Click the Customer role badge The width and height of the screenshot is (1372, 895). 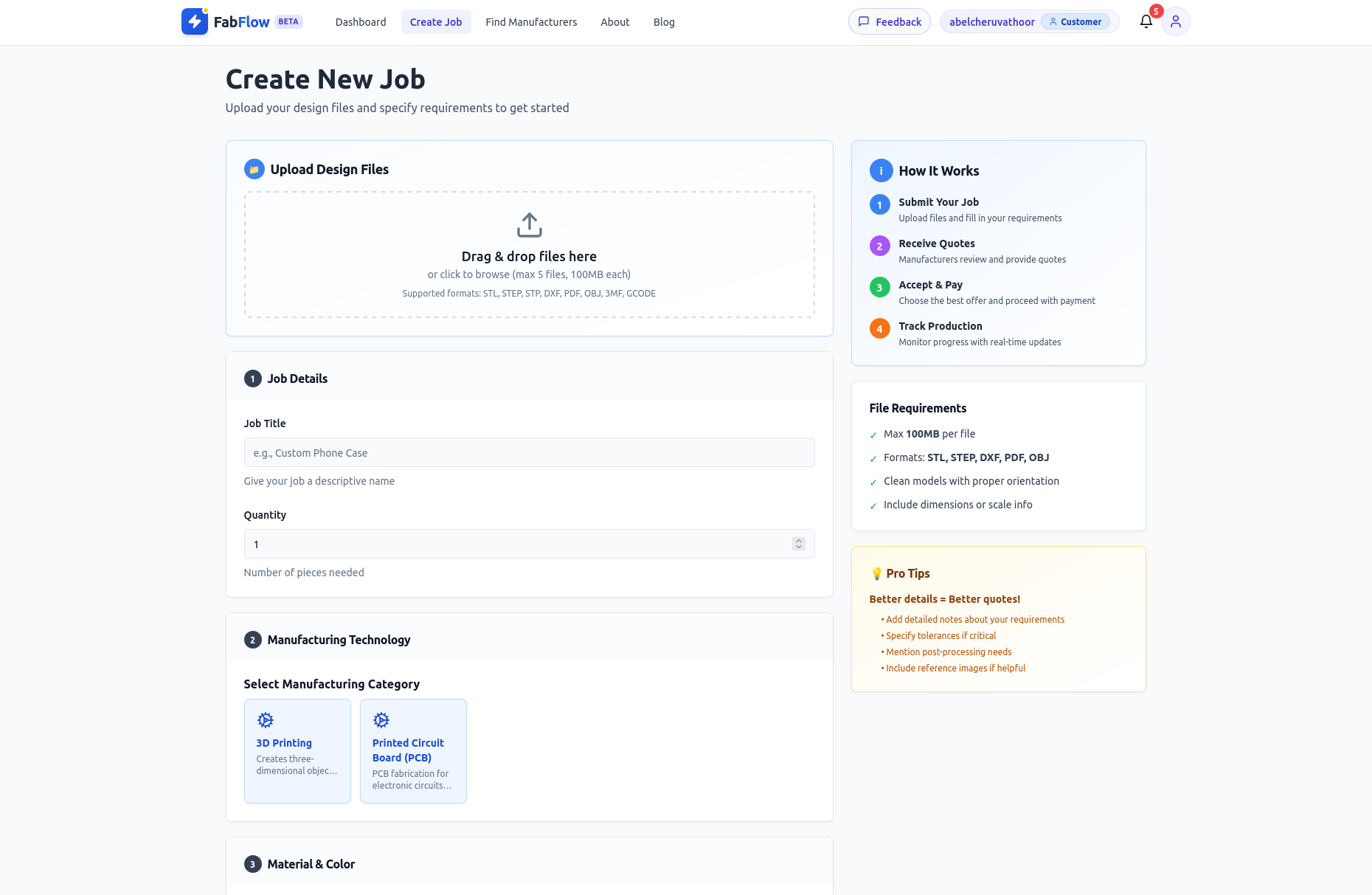point(1075,21)
